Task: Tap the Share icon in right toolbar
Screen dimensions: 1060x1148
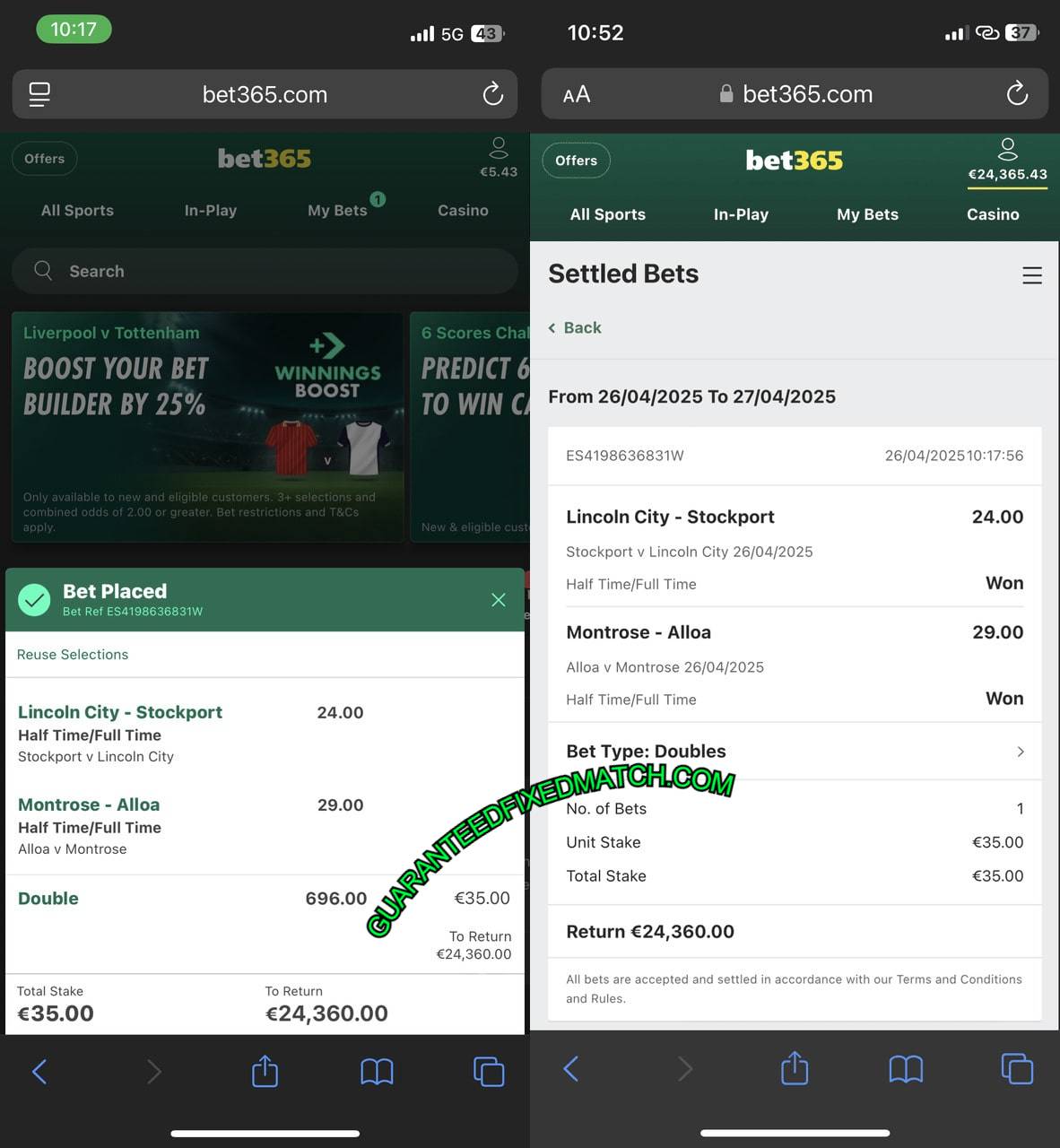Action: [x=795, y=1068]
